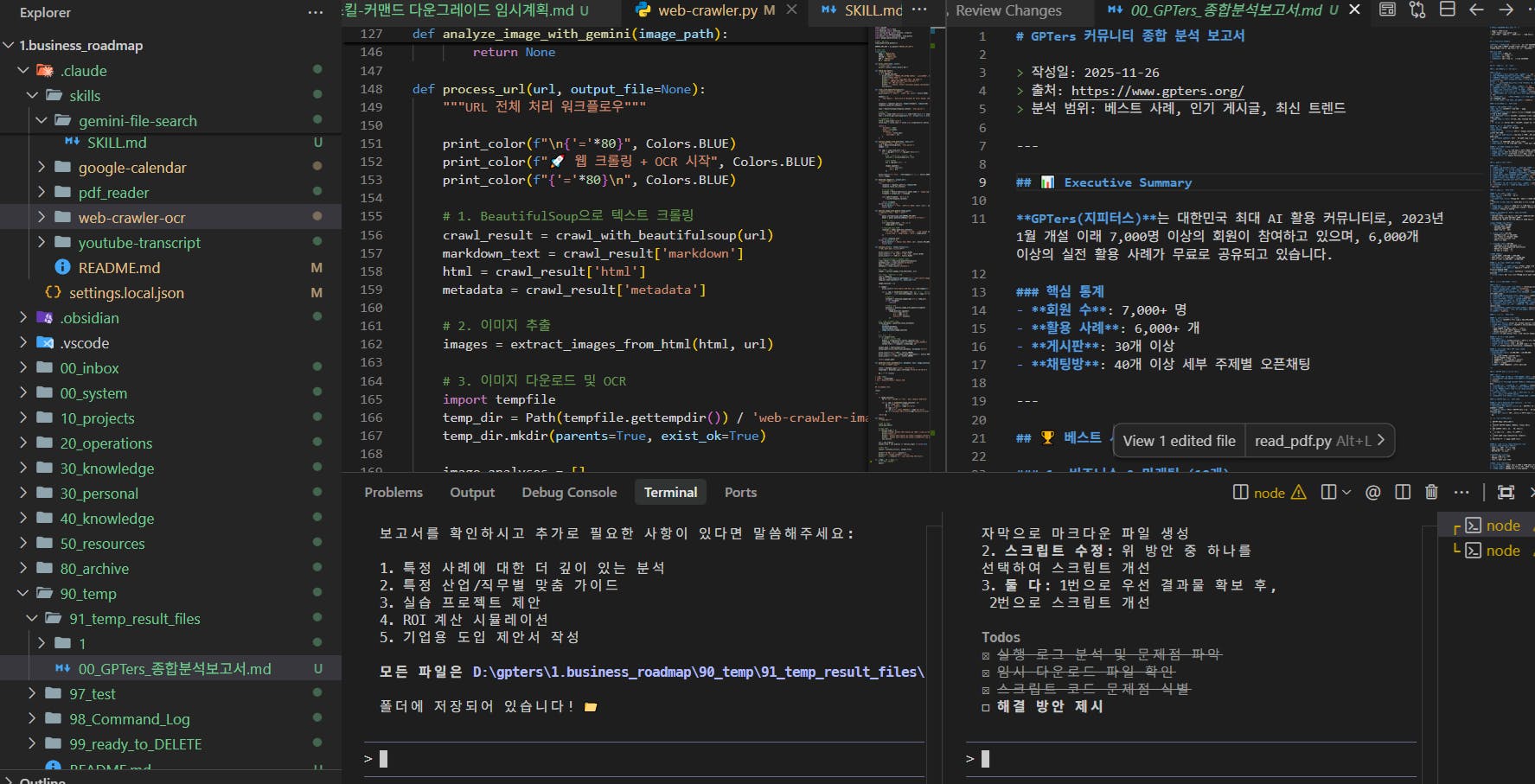Click the .claude folder icon

click(45, 71)
